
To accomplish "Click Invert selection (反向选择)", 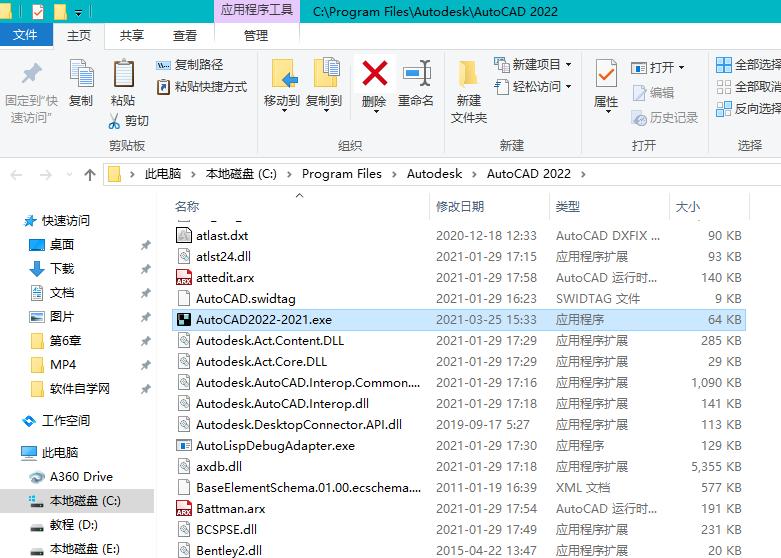I will point(748,109).
